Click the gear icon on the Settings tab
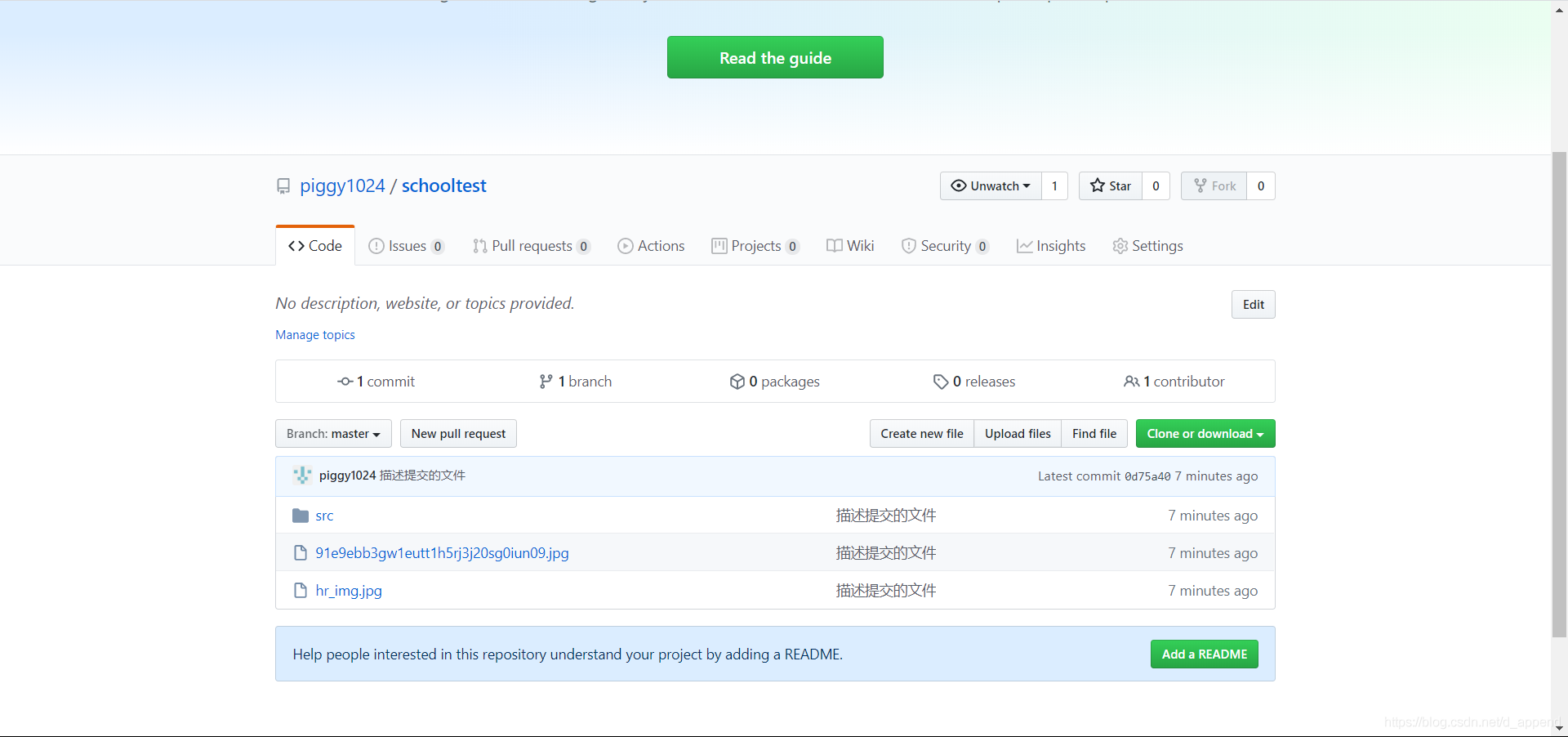Viewport: 1568px width, 737px height. pyautogui.click(x=1120, y=246)
